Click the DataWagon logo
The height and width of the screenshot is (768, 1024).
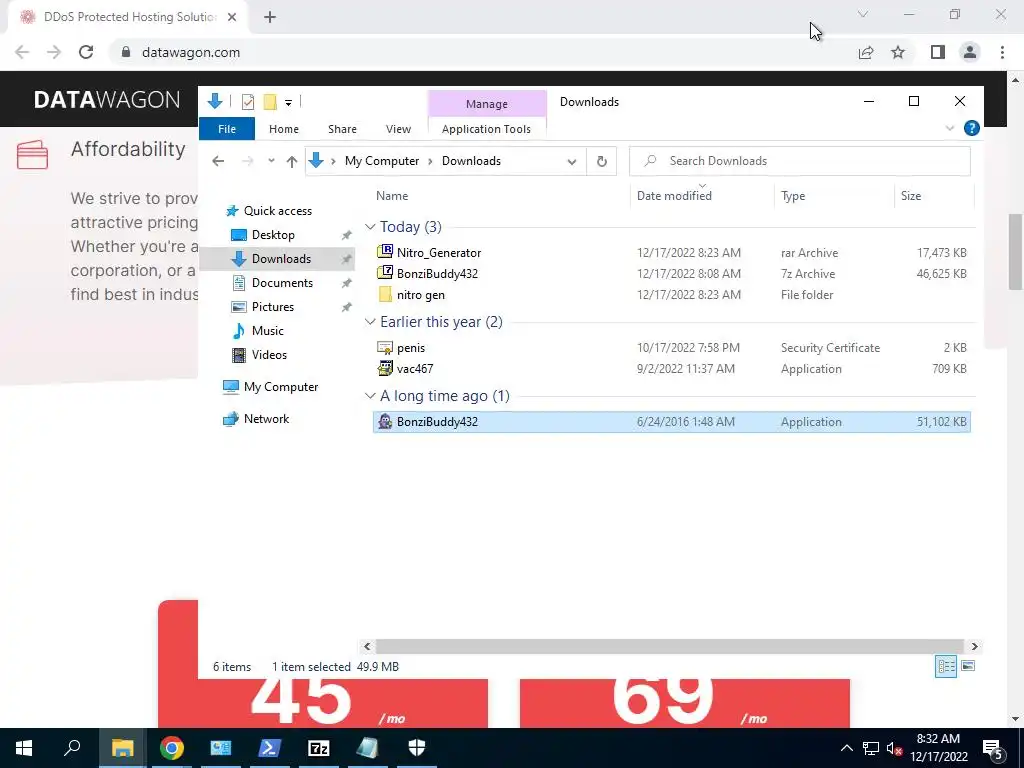[x=107, y=100]
